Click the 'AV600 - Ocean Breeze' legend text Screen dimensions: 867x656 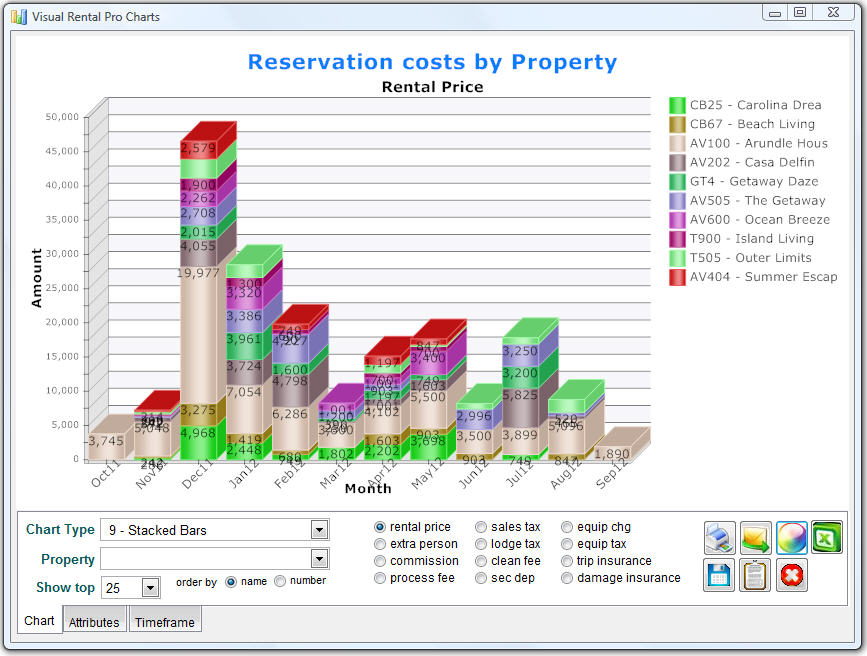tap(760, 220)
